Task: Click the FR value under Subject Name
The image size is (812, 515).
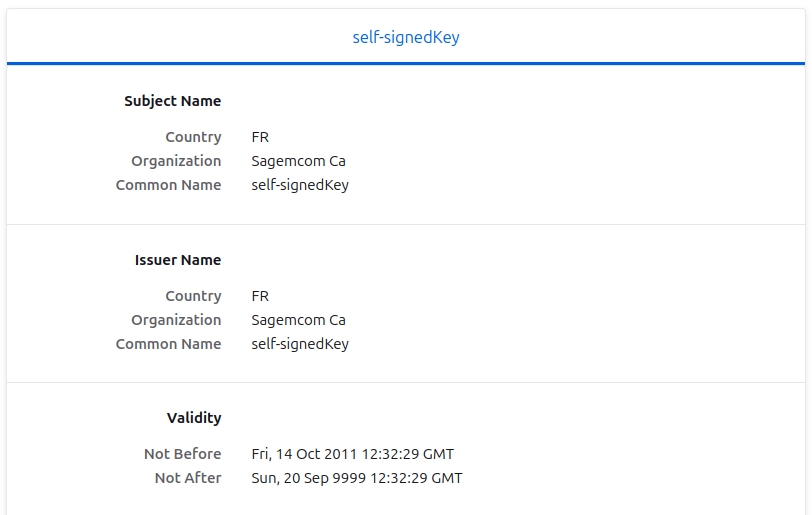Action: 260,137
